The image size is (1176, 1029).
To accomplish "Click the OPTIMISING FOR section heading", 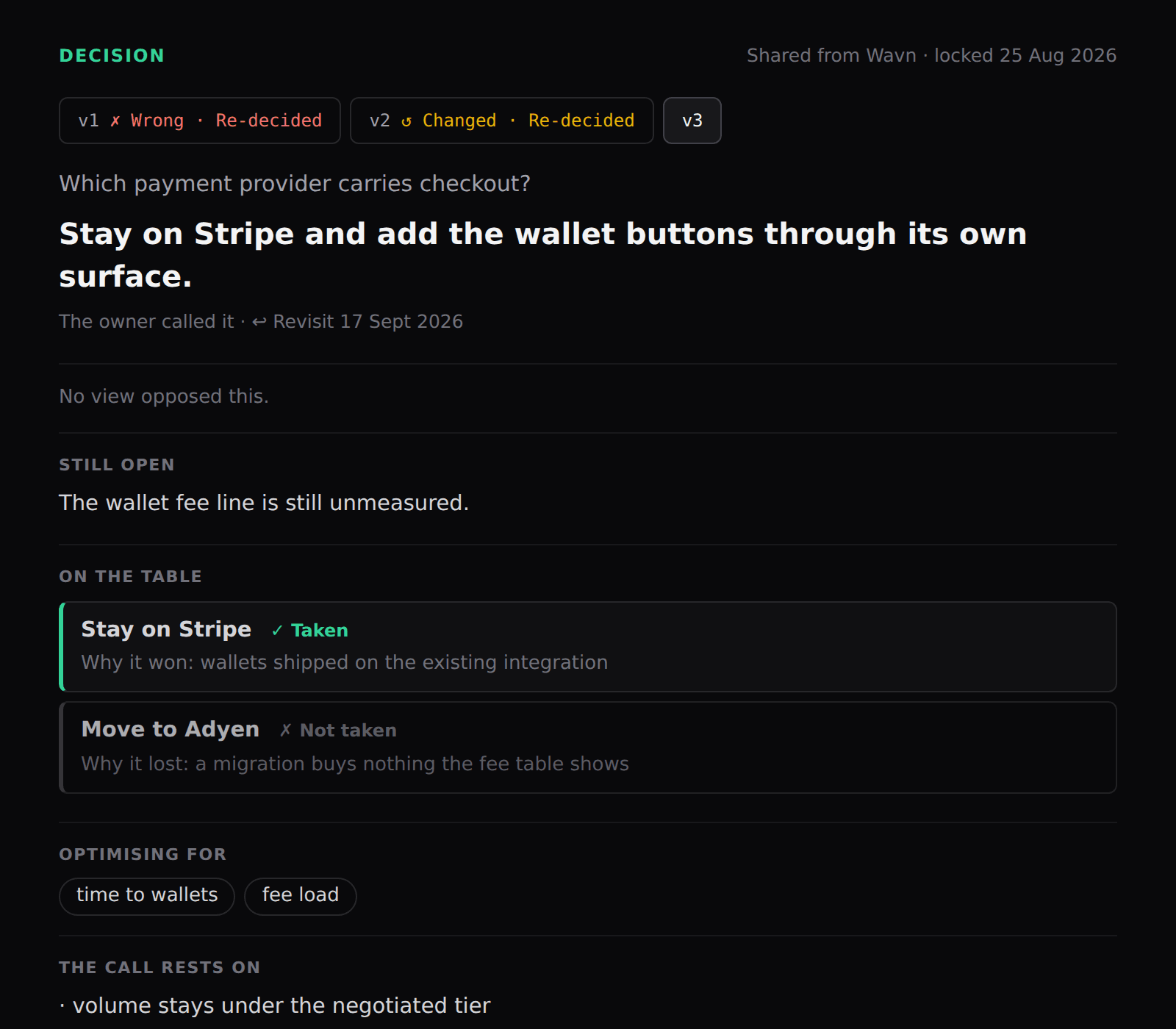I will coord(143,855).
